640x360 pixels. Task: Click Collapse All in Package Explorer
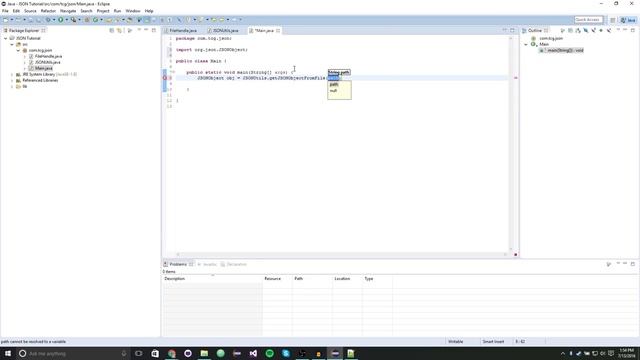(111, 30)
